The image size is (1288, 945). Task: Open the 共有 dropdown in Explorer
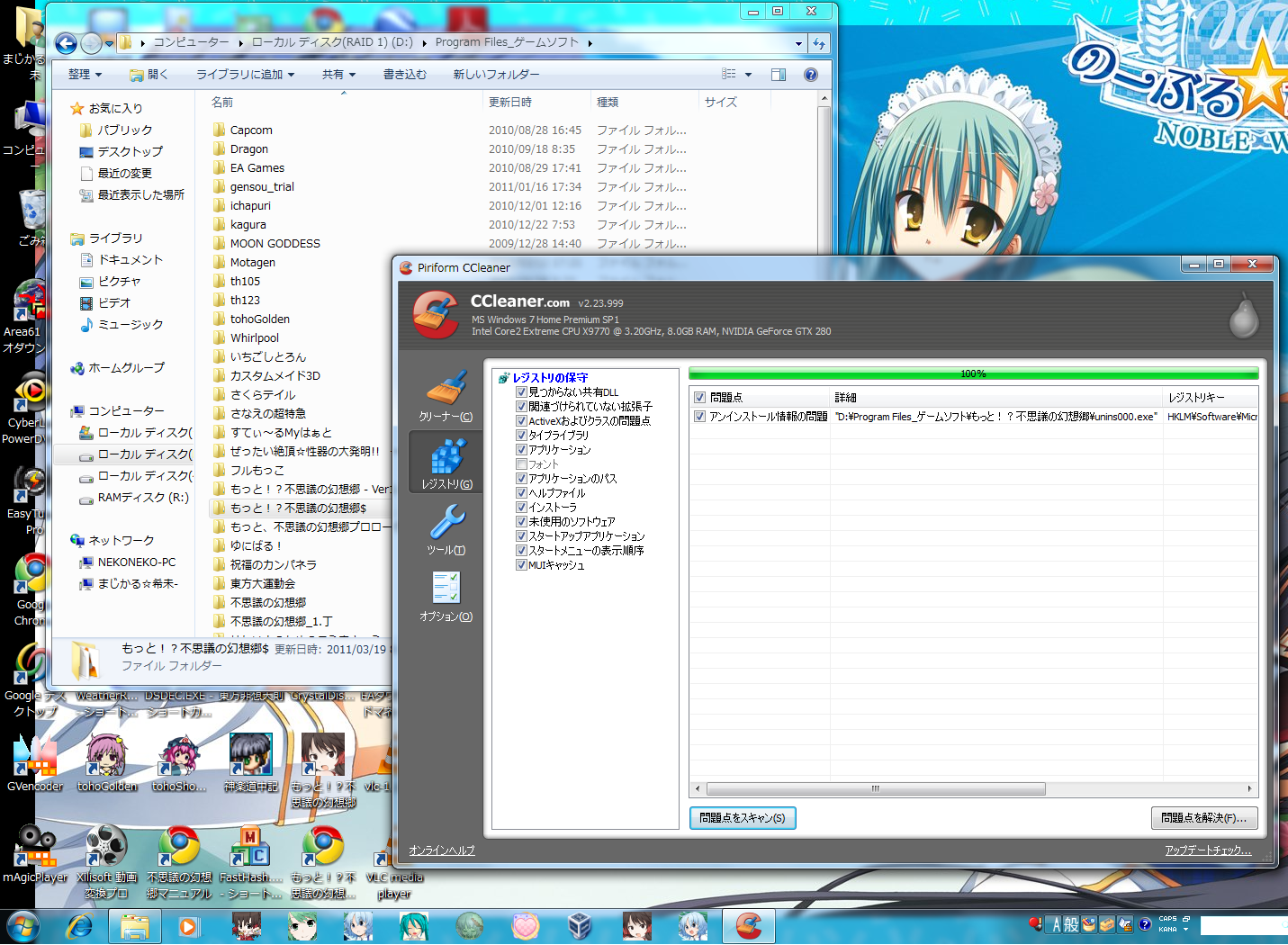coord(339,75)
